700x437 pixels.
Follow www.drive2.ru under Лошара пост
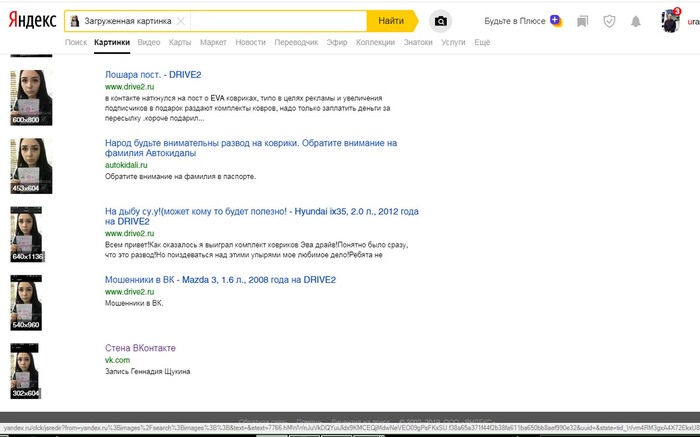click(x=129, y=87)
